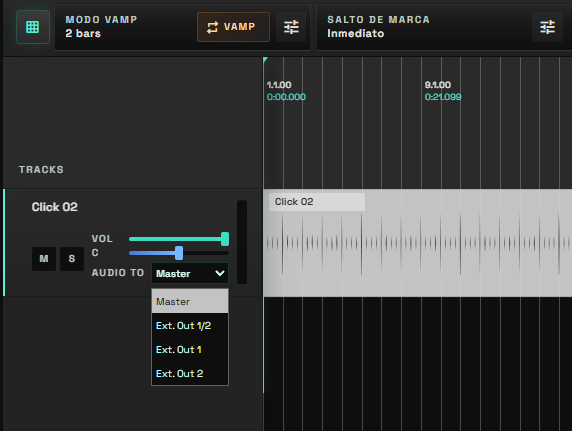The height and width of the screenshot is (431, 572).
Task: Click the 'Inmediato' value text
Action: pyautogui.click(x=356, y=34)
